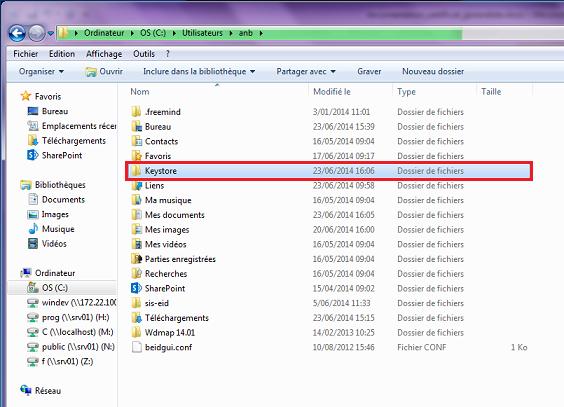Open recent locations dropdown beside navigation arrows
The image size is (564, 407).
(51, 33)
